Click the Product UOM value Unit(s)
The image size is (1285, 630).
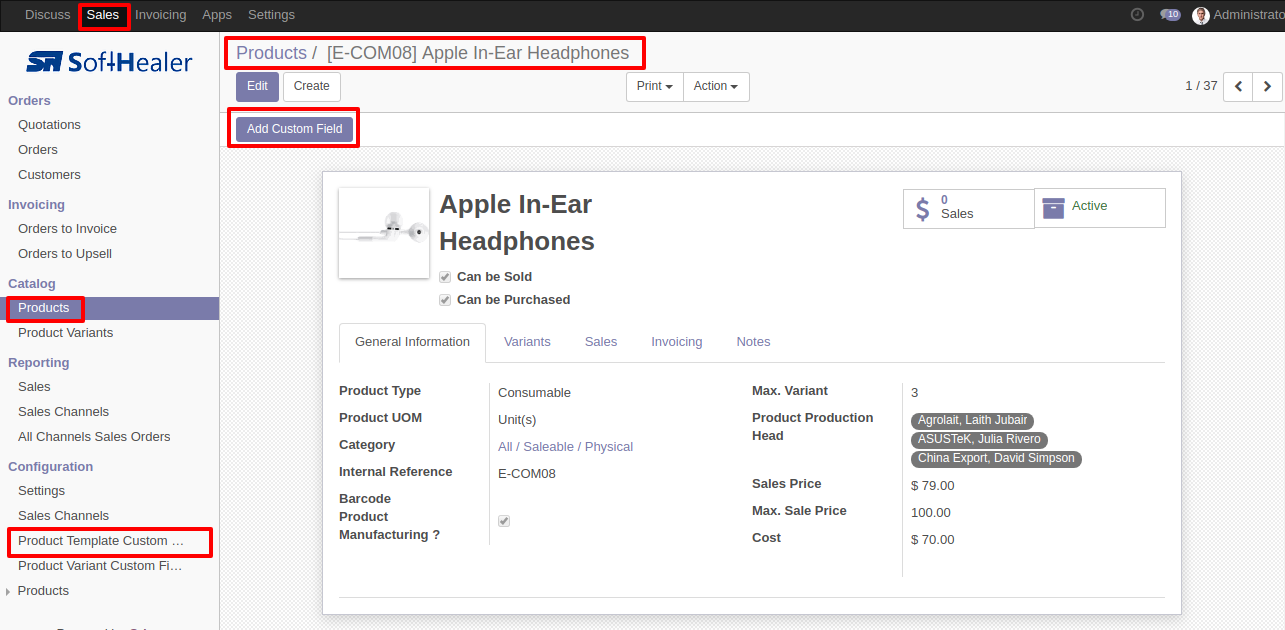click(x=517, y=420)
